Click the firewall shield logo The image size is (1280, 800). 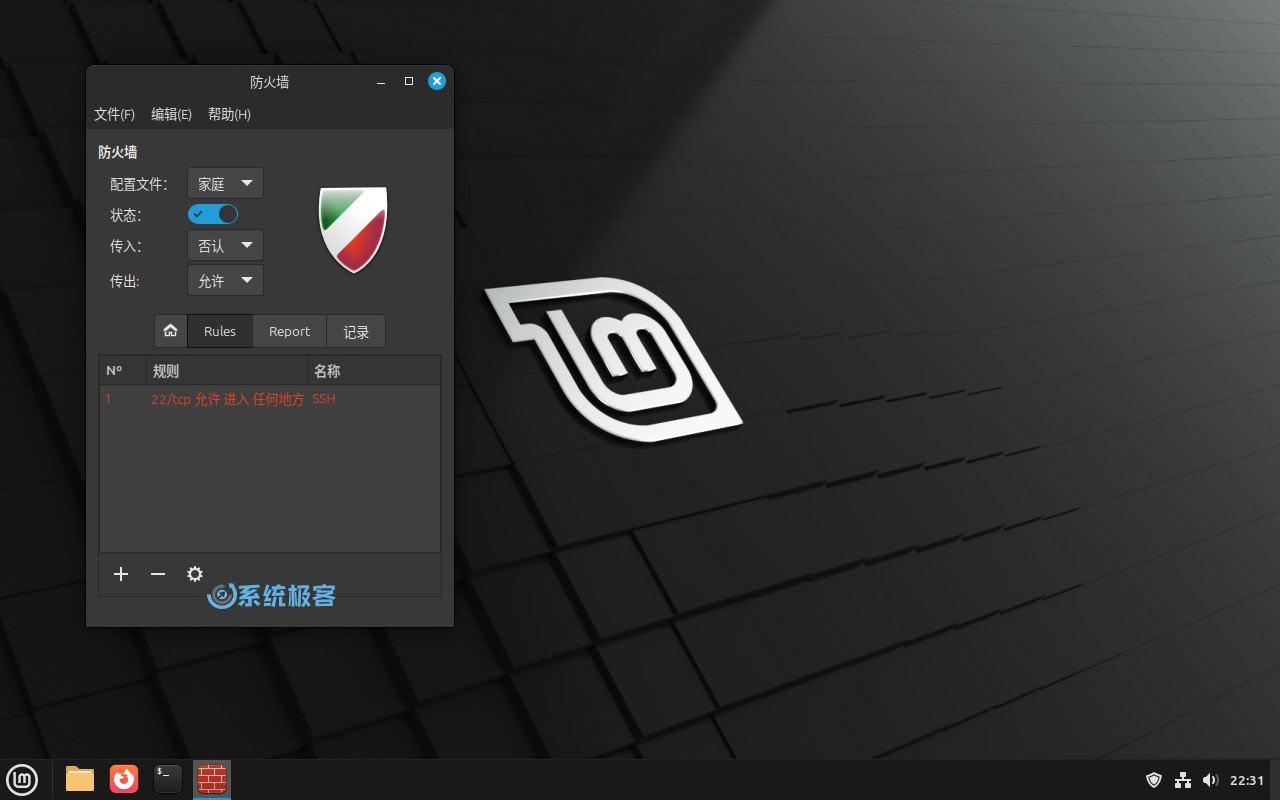tap(353, 229)
